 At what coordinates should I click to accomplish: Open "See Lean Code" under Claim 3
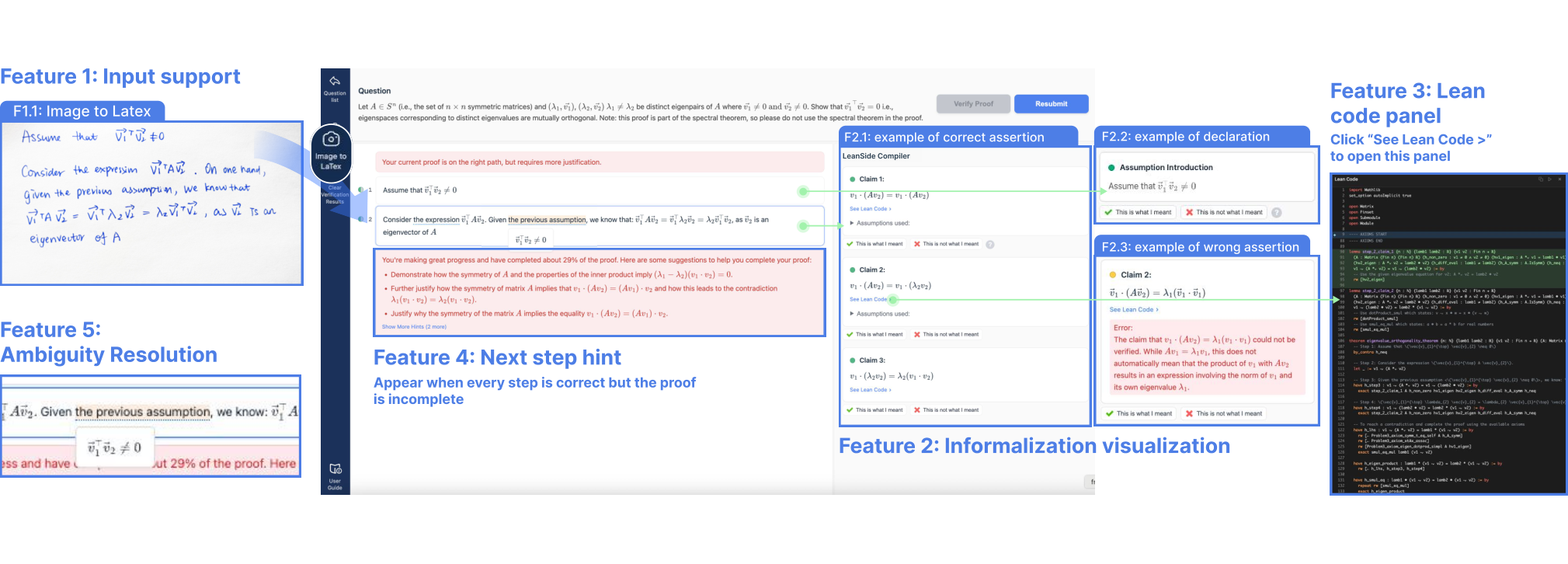tap(870, 390)
